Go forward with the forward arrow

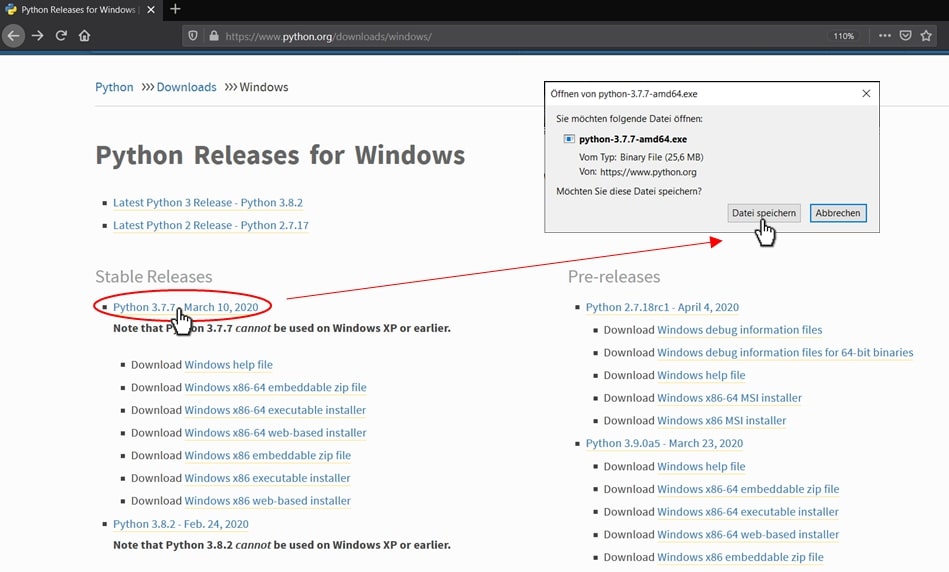38,36
